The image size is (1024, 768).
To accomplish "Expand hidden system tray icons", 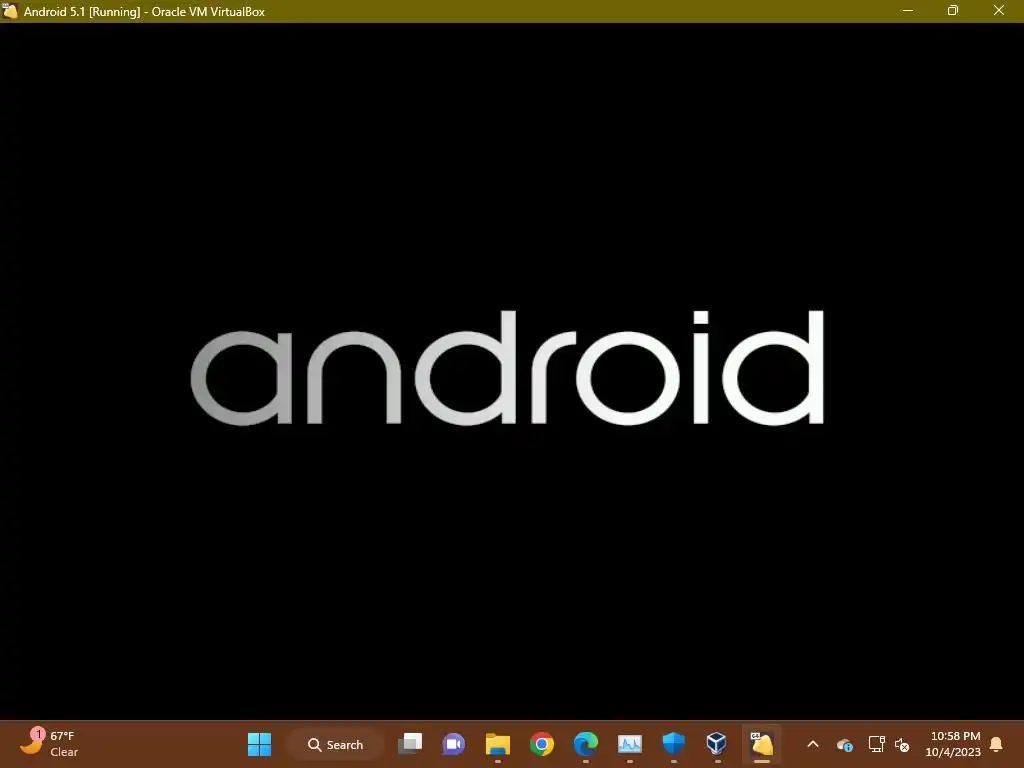I will click(x=813, y=744).
